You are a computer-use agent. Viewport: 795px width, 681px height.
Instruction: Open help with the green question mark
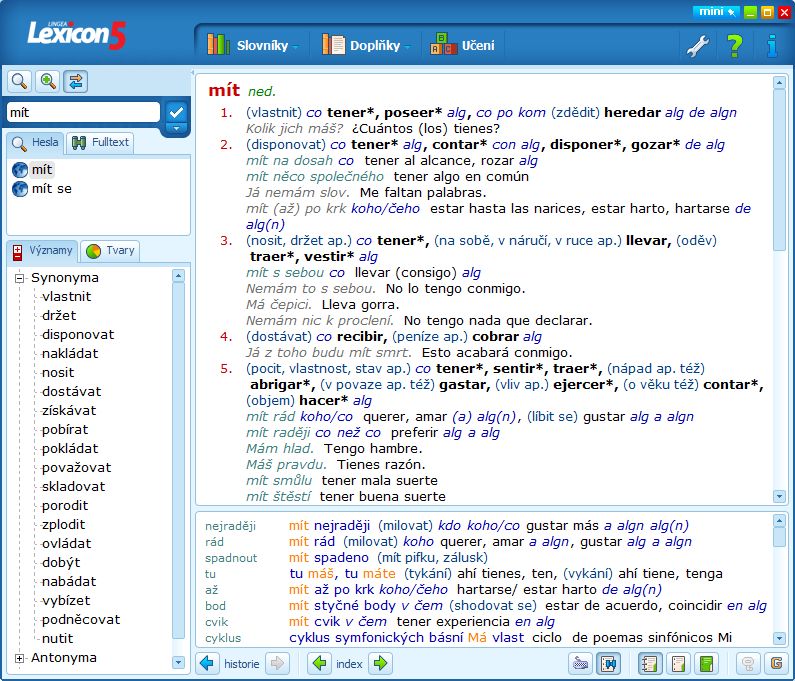(734, 46)
